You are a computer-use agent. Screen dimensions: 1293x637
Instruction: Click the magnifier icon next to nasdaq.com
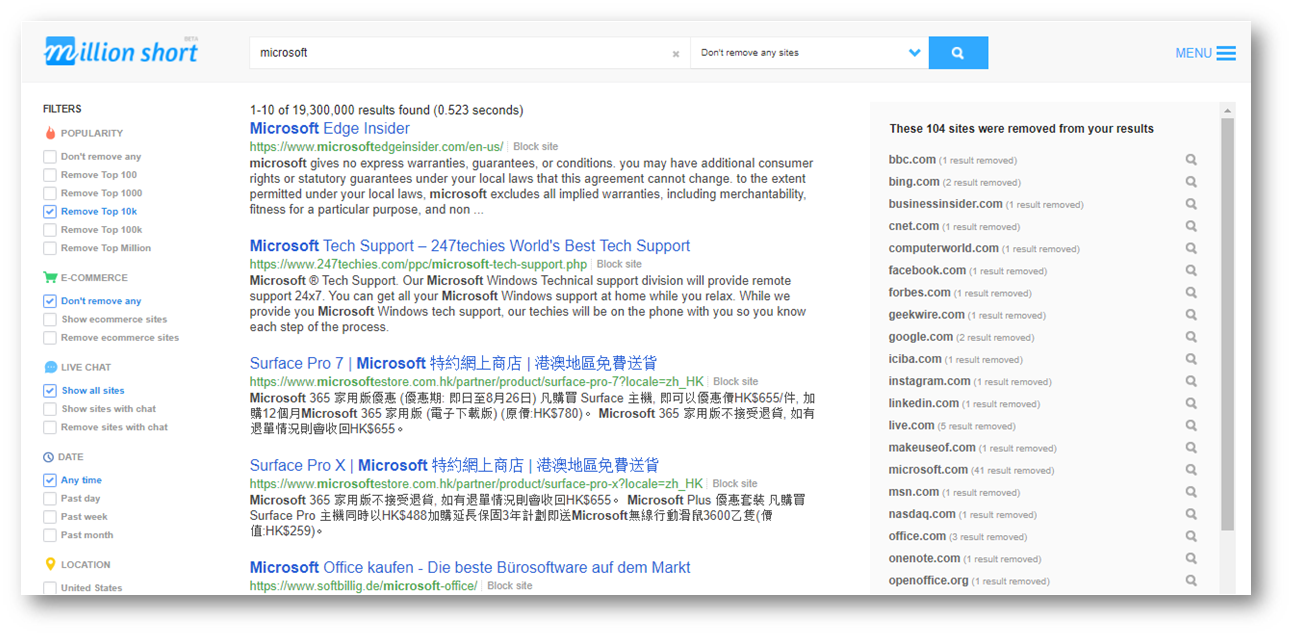pos(1191,514)
